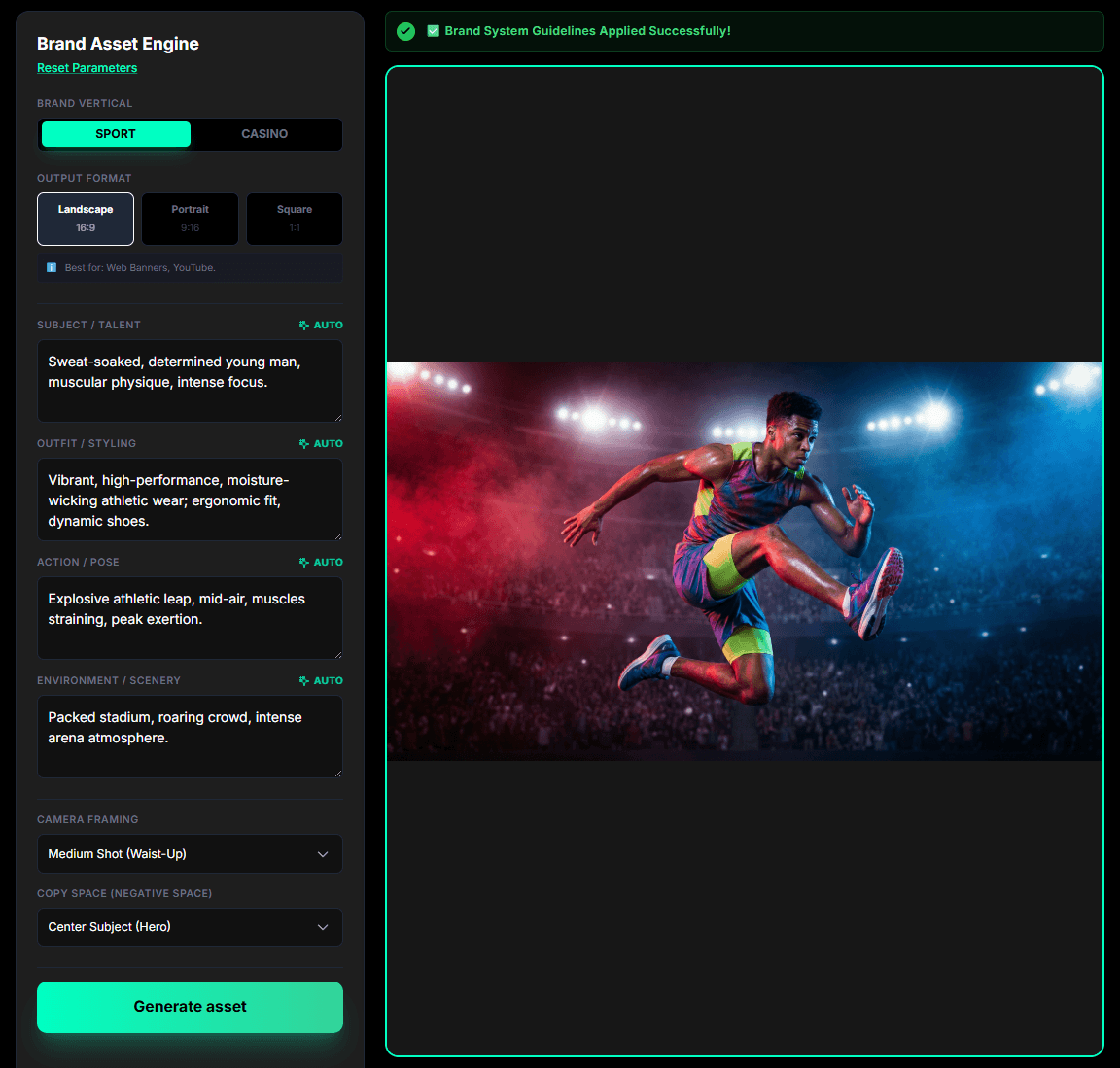This screenshot has width=1120, height=1068.
Task: Click into the Environment / Scenery text field
Action: [x=190, y=737]
